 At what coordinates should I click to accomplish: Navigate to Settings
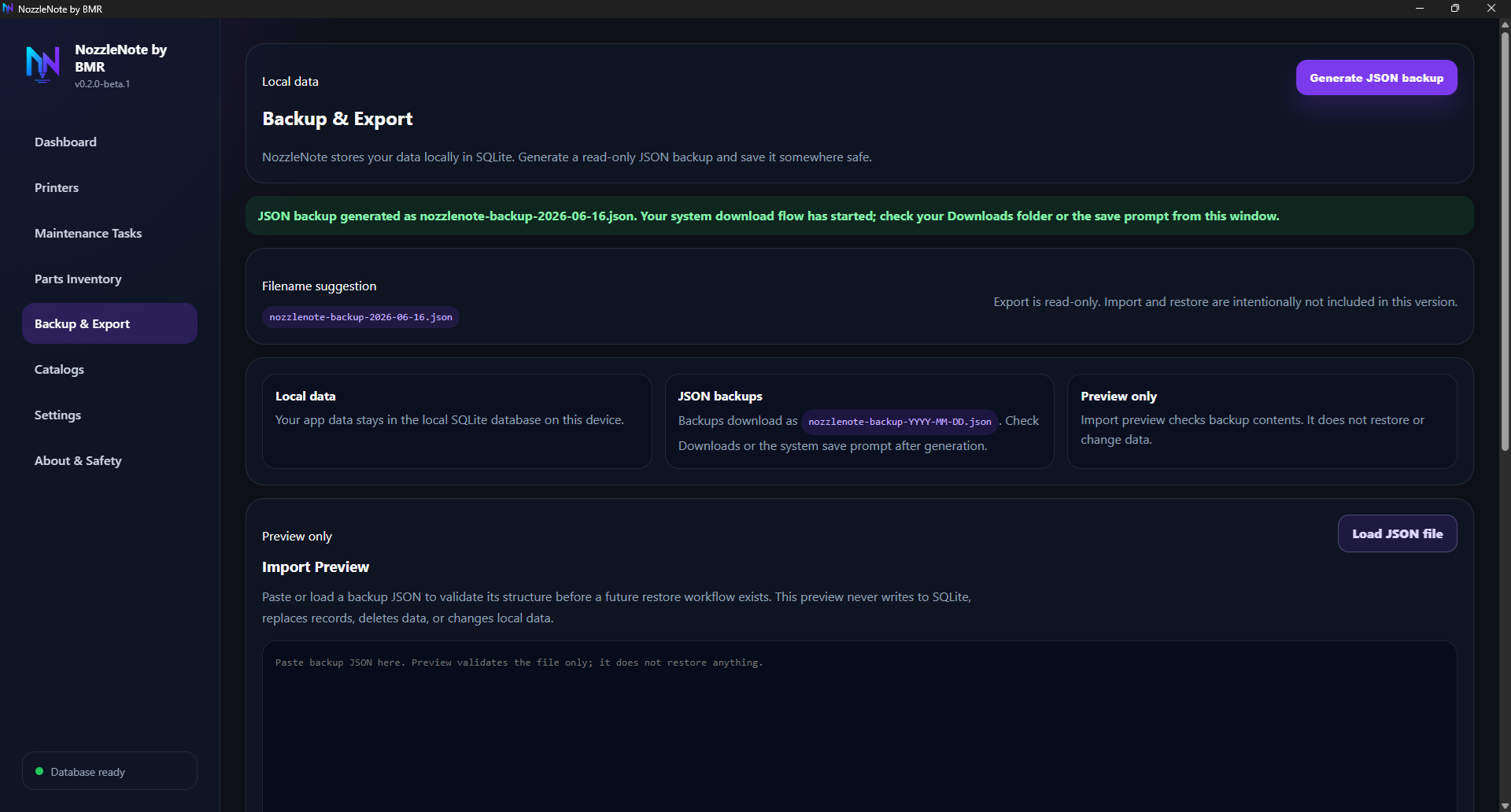[x=109, y=415]
